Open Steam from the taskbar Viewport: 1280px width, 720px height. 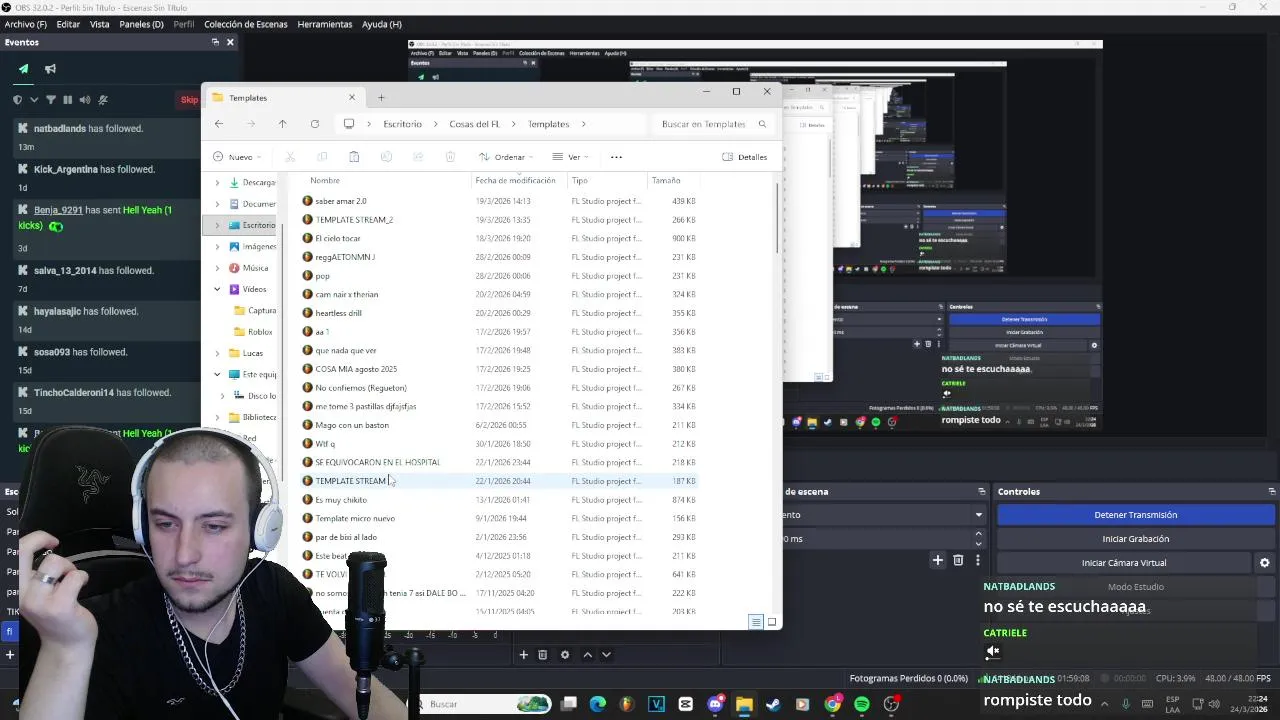pos(773,704)
